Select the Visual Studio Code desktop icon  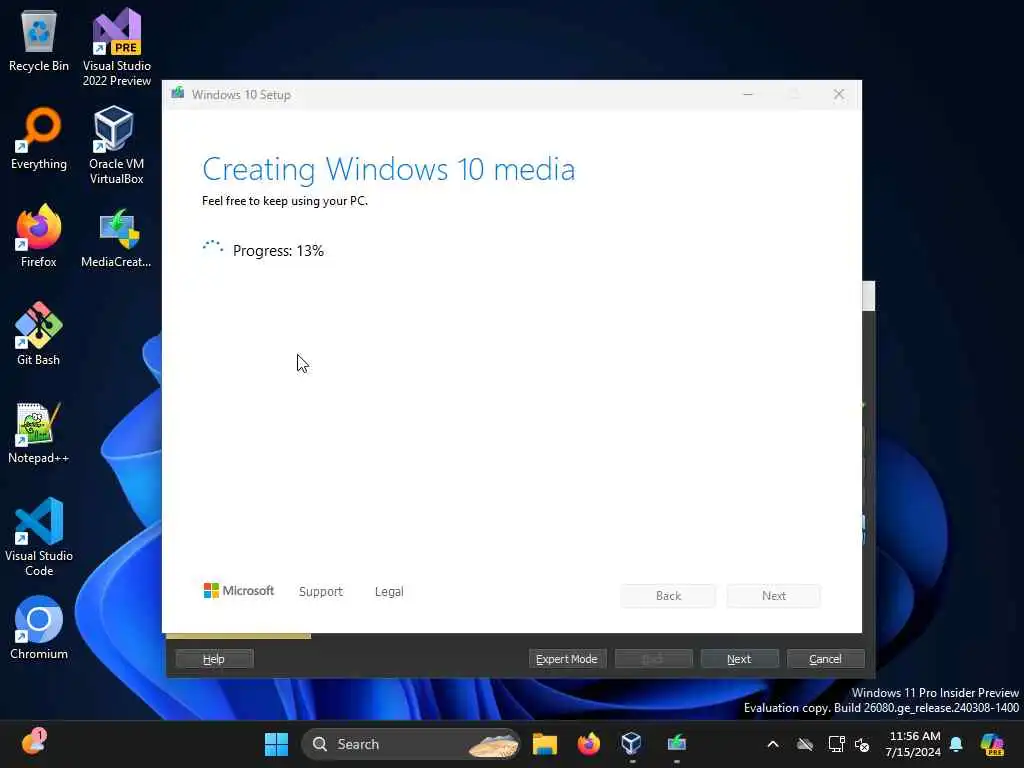pyautogui.click(x=39, y=537)
